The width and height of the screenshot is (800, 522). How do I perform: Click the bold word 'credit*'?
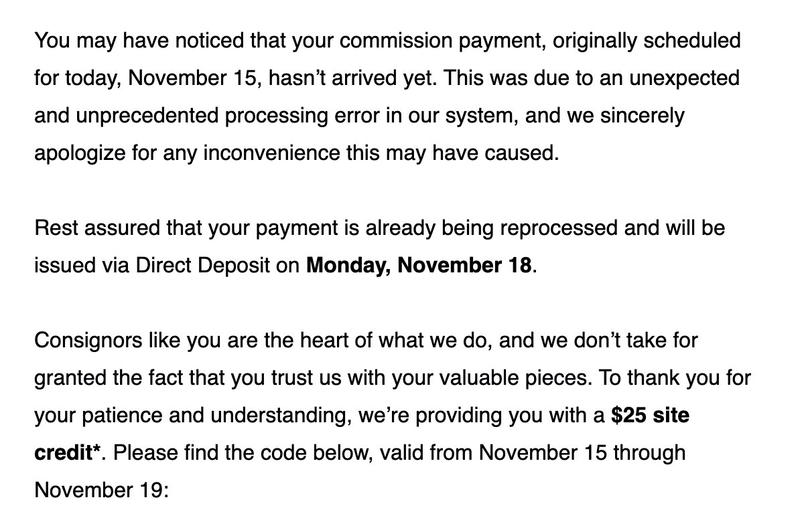click(68, 452)
